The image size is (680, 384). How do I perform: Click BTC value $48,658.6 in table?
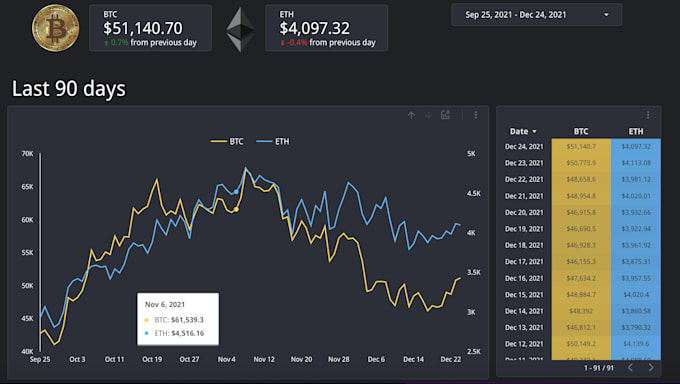tap(581, 179)
